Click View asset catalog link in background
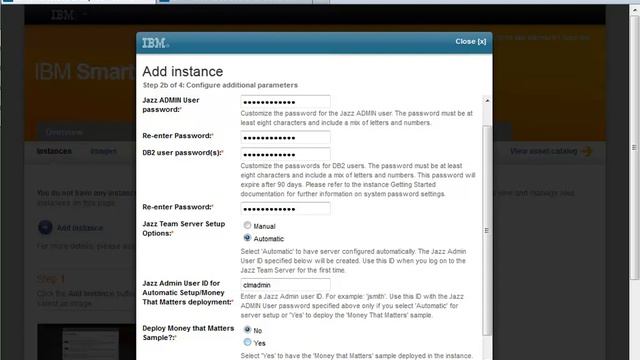 pyautogui.click(x=543, y=151)
